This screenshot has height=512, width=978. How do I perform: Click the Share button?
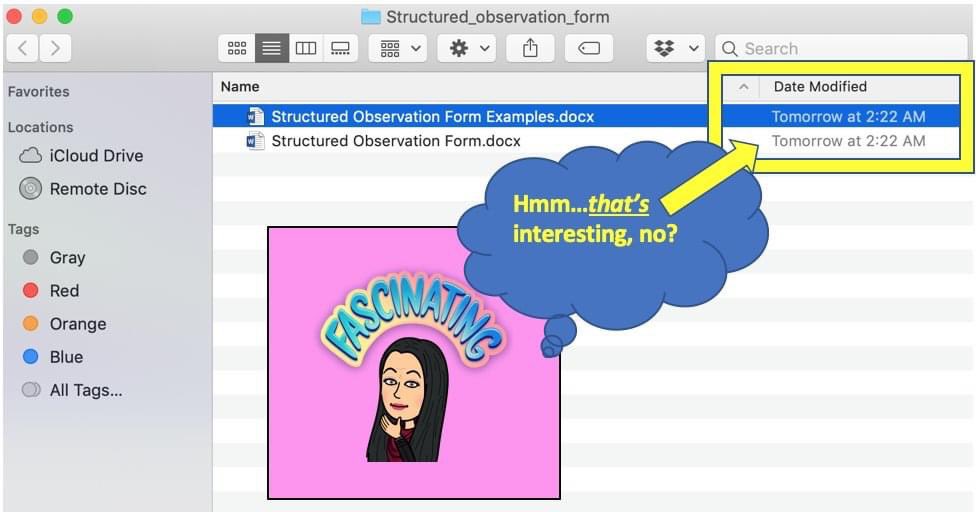point(530,48)
